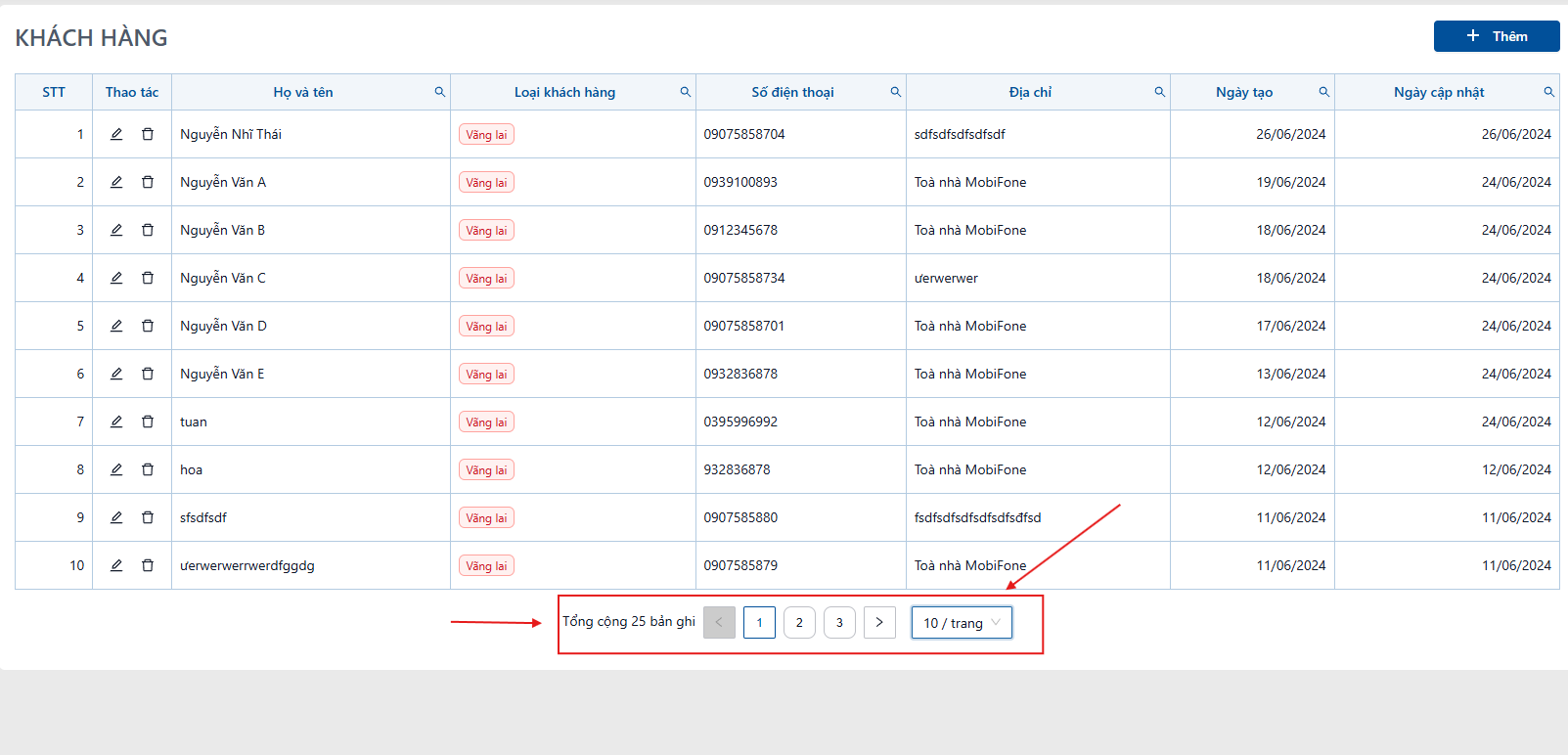The width and height of the screenshot is (1568, 755).
Task: Open search filter for Ngày cập nhật column
Action: point(1549,92)
